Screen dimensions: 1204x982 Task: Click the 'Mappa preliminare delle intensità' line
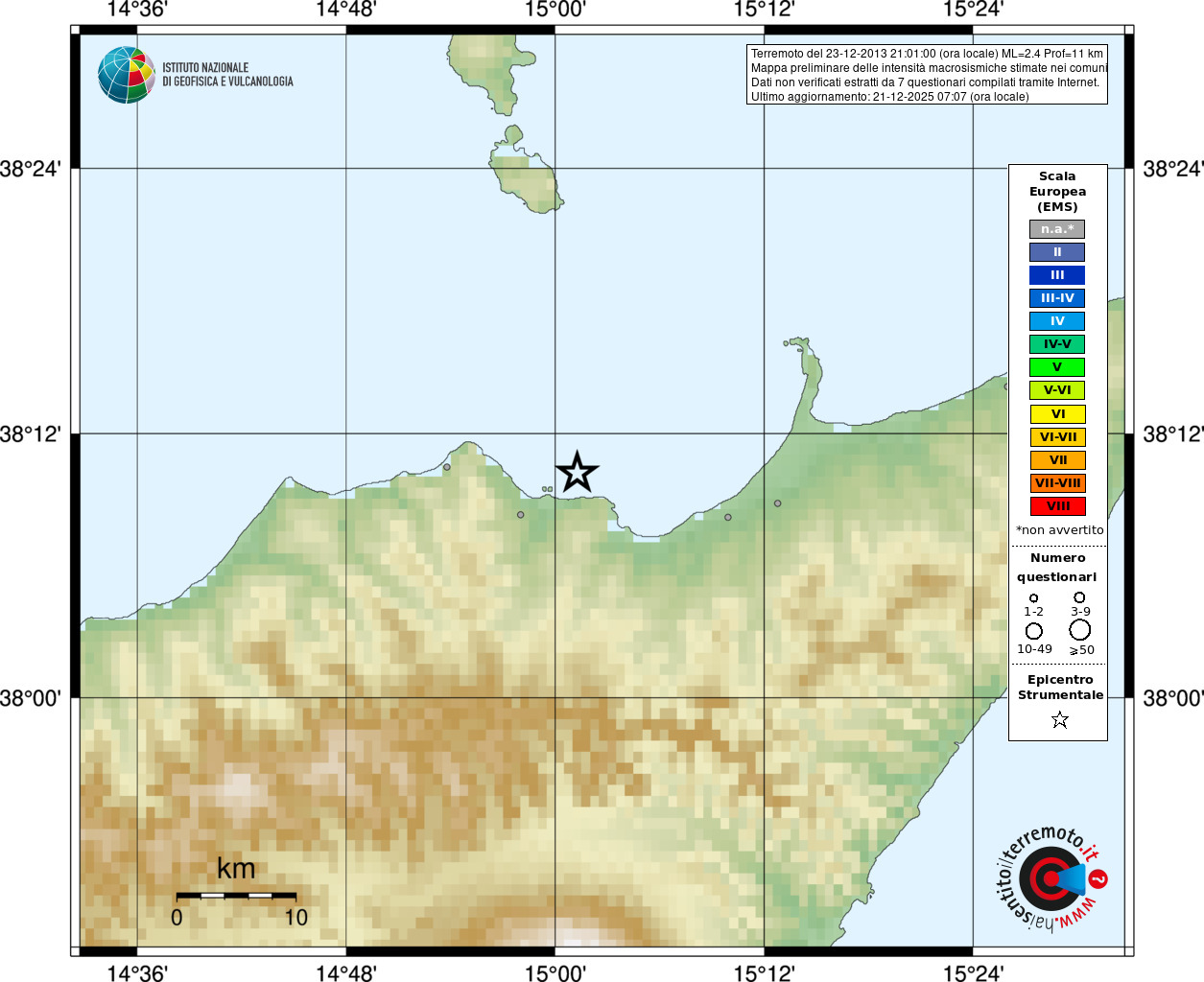click(929, 68)
